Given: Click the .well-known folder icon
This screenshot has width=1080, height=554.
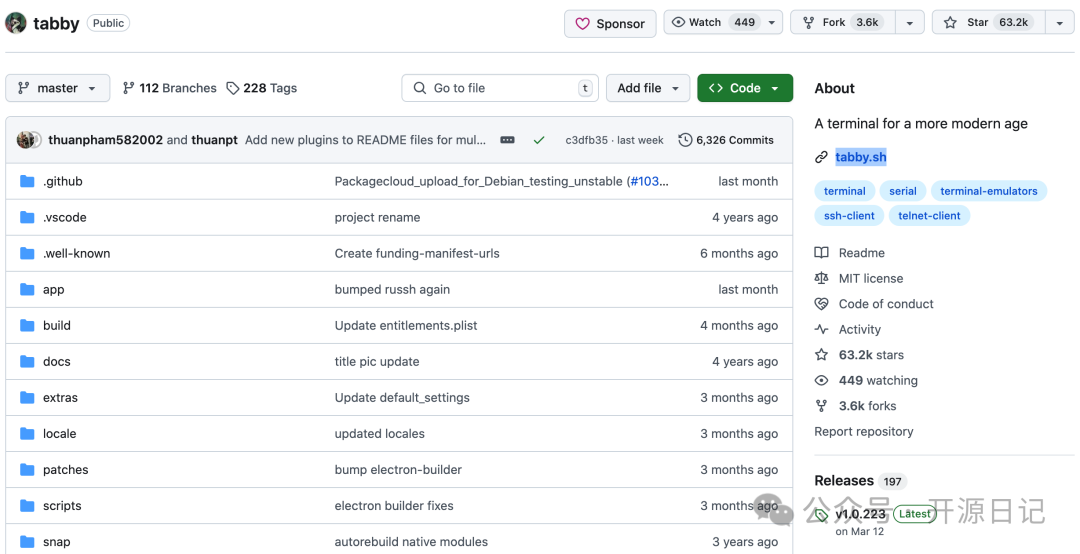Looking at the screenshot, I should click(x=28, y=254).
